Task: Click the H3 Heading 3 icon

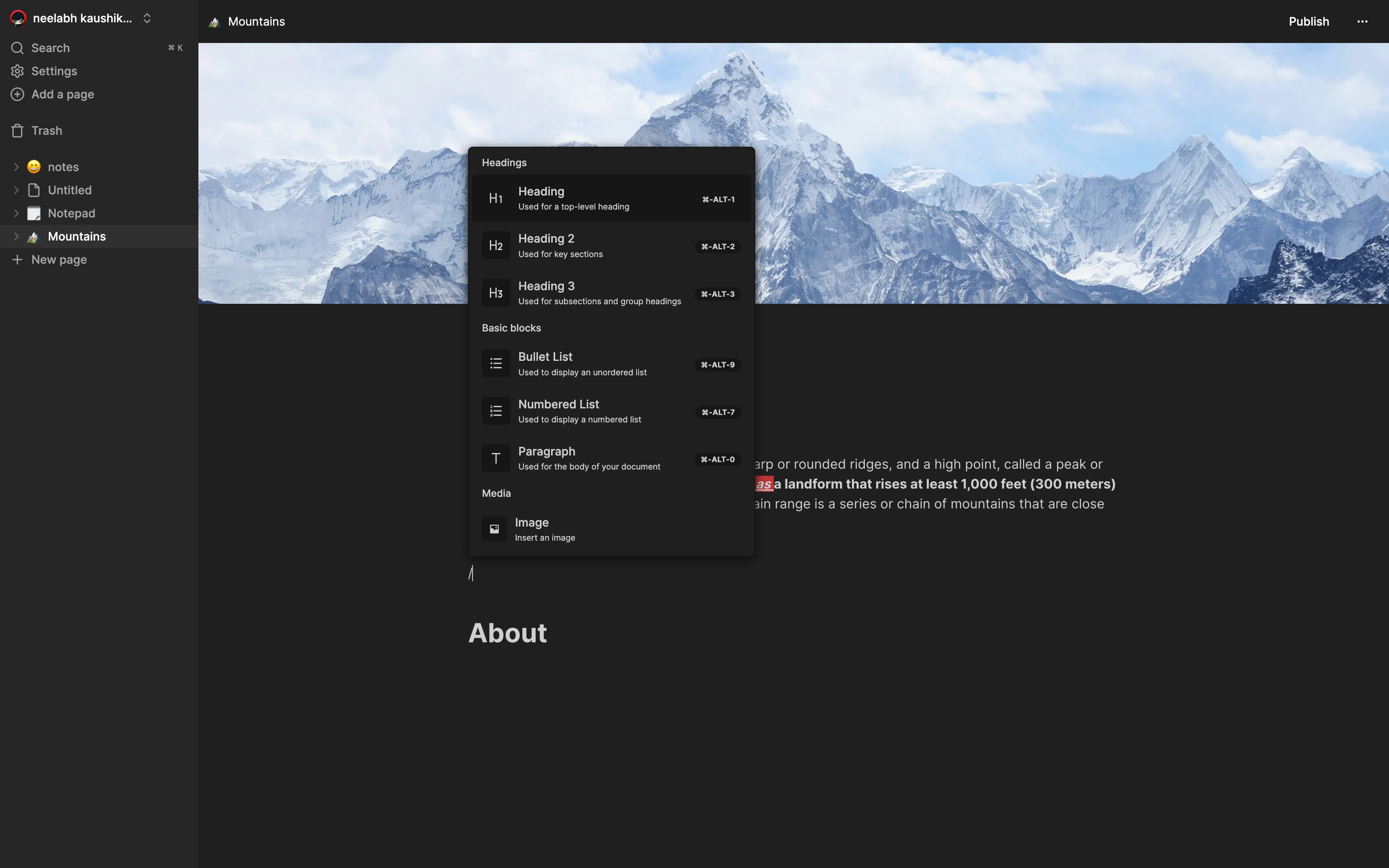Action: click(x=495, y=293)
